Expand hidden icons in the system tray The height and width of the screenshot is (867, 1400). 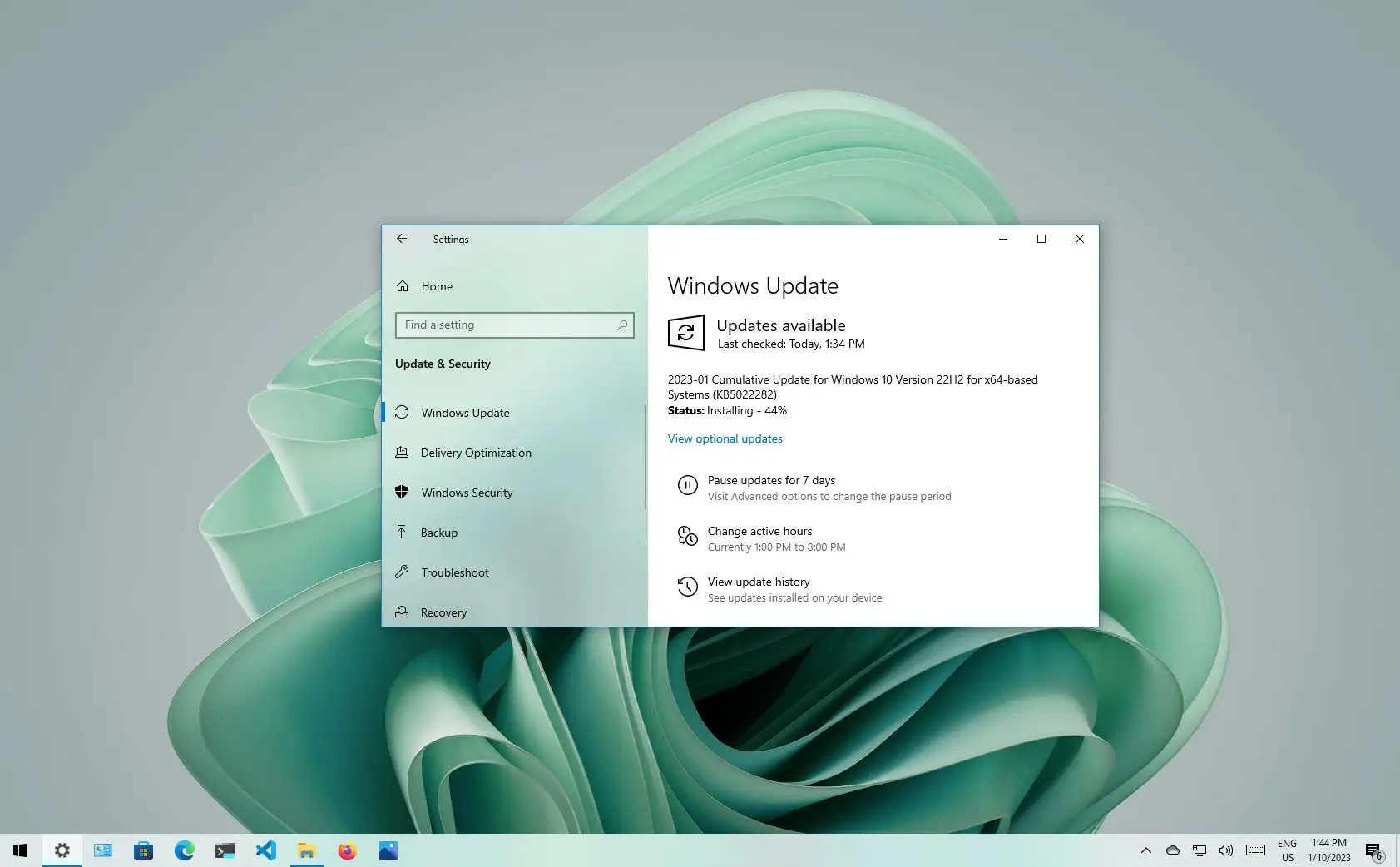(1146, 850)
